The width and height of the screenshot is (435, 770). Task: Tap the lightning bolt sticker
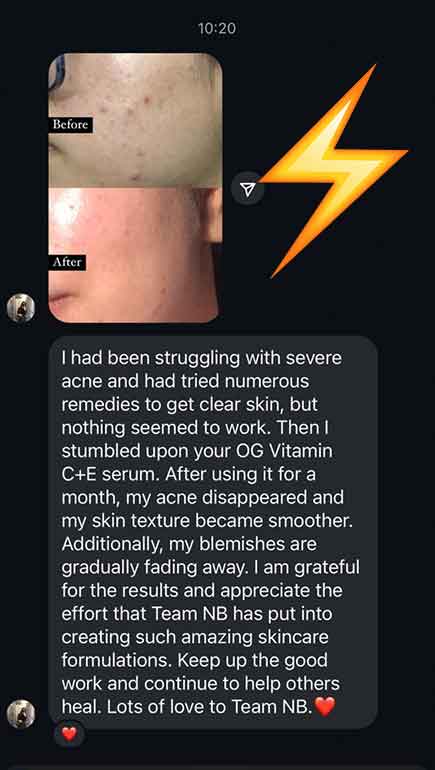coord(335,169)
